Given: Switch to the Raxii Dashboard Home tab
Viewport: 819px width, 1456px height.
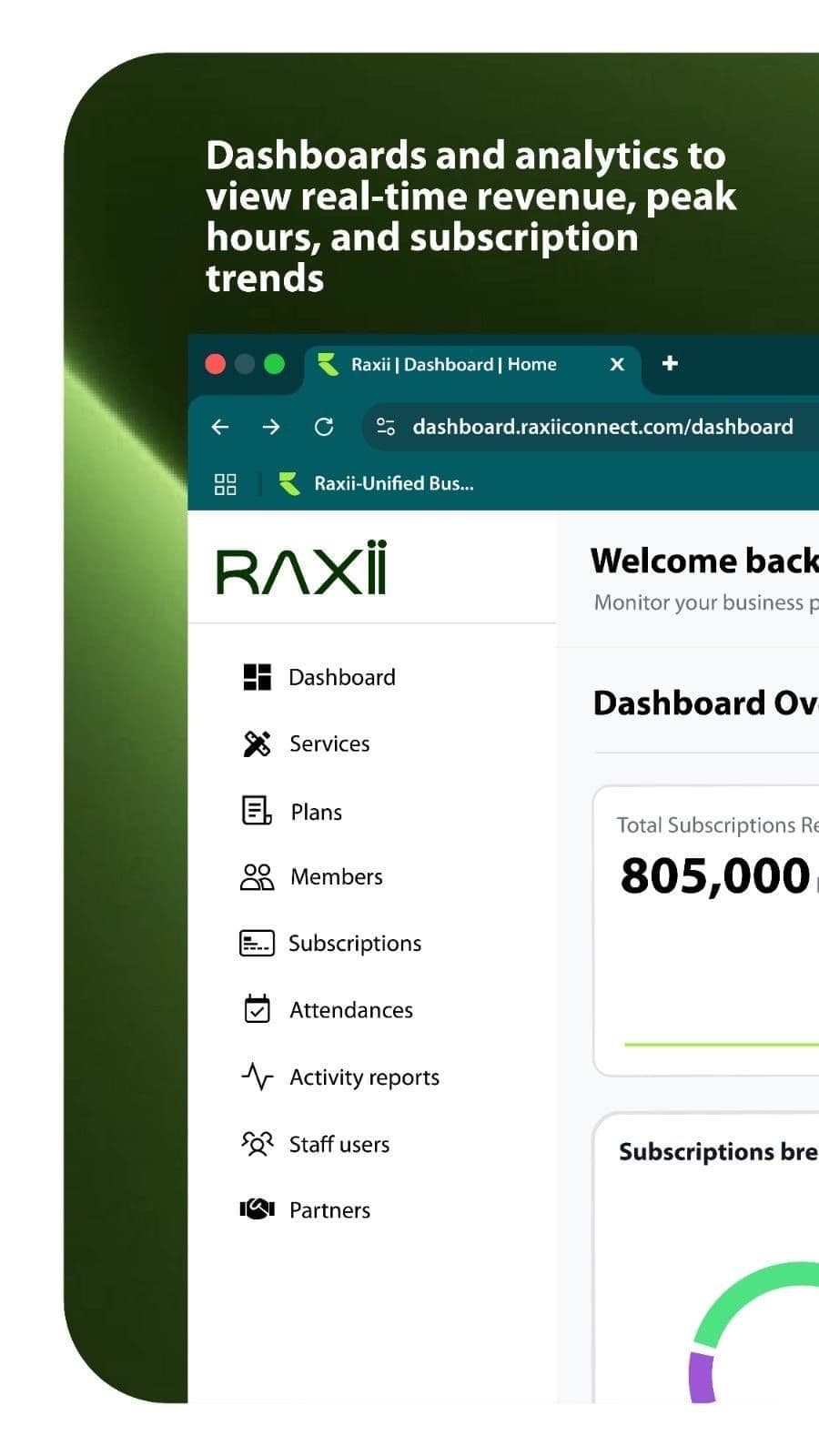Looking at the screenshot, I should pos(455,365).
